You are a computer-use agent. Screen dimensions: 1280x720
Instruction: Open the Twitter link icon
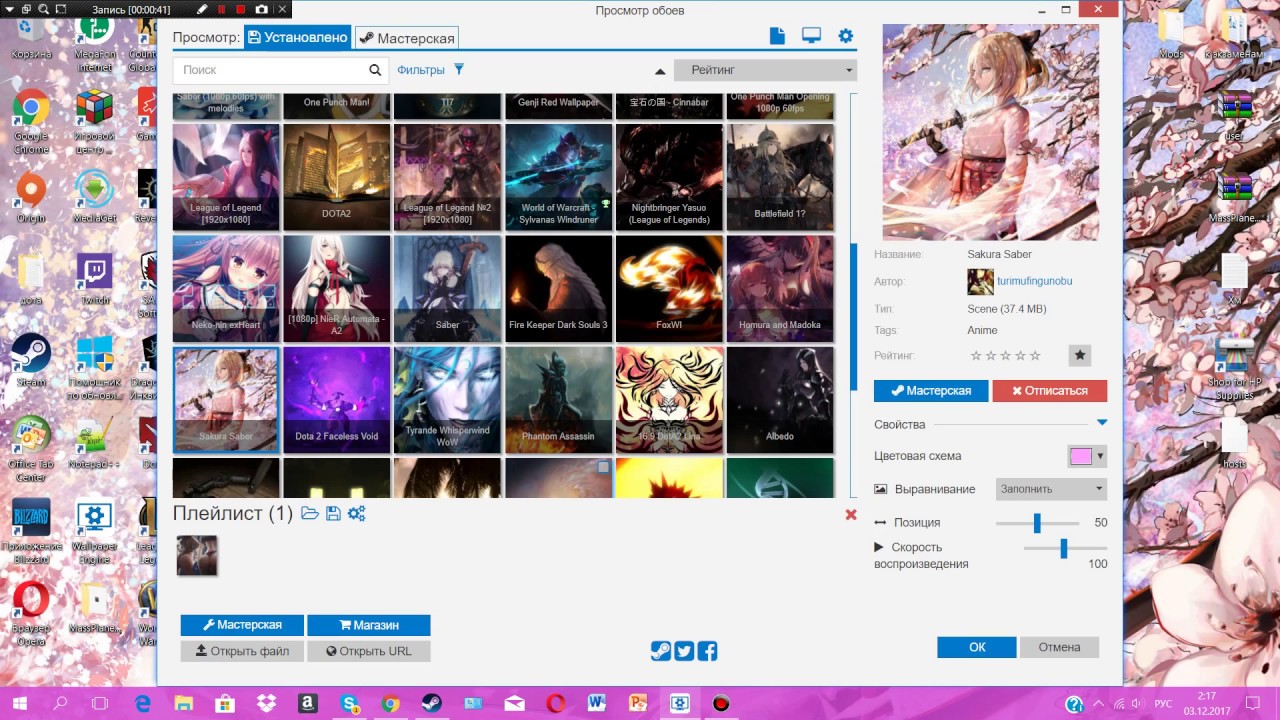click(x=684, y=651)
